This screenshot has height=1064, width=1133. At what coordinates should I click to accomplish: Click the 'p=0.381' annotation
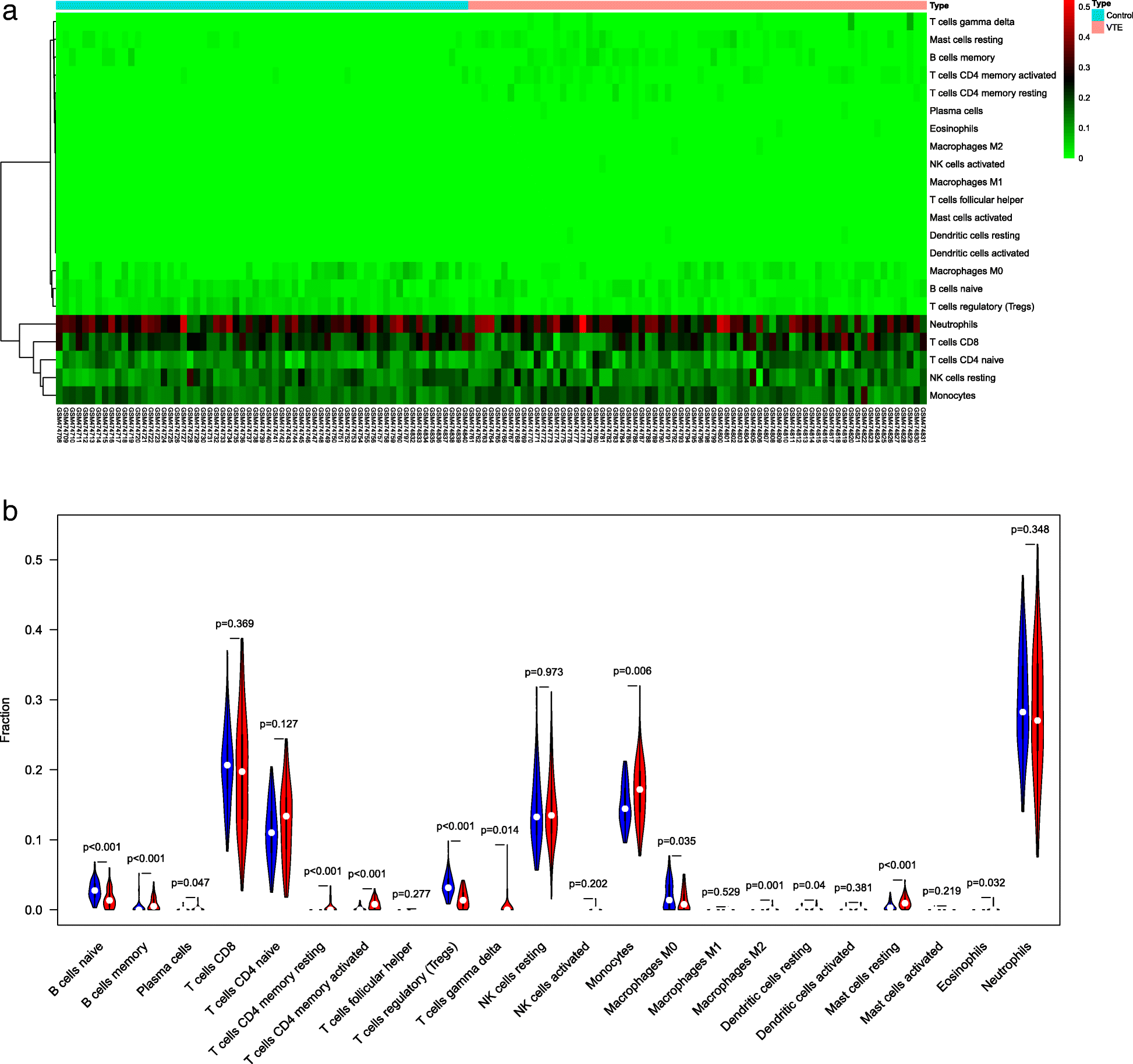(x=853, y=888)
